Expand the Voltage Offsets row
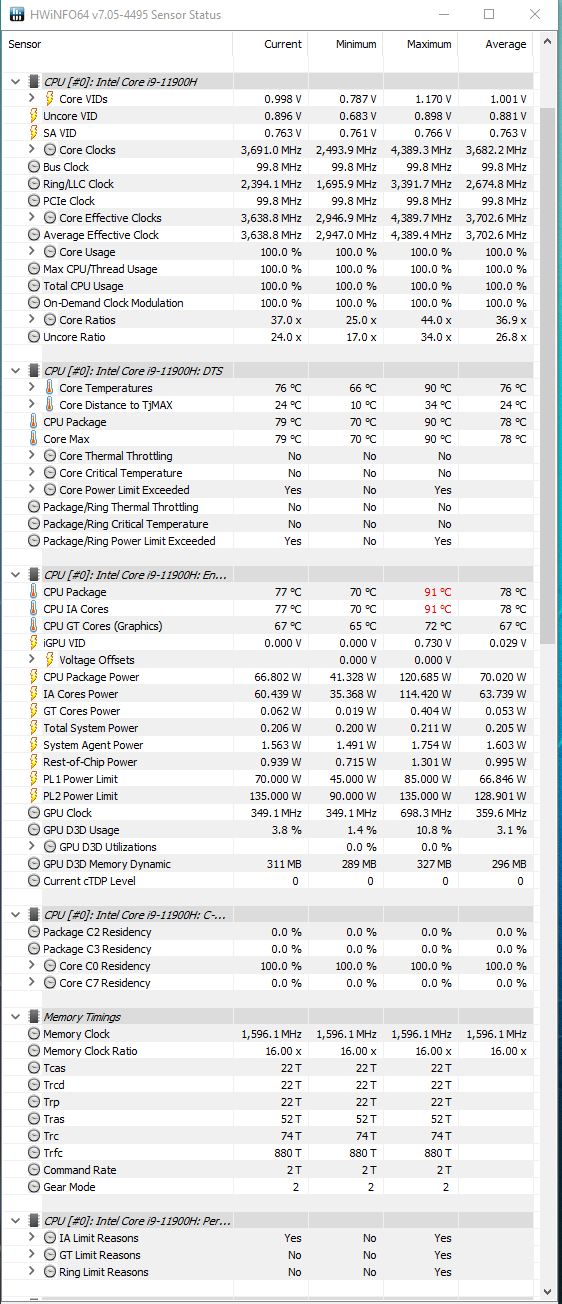The width and height of the screenshot is (562, 1304). coord(32,660)
